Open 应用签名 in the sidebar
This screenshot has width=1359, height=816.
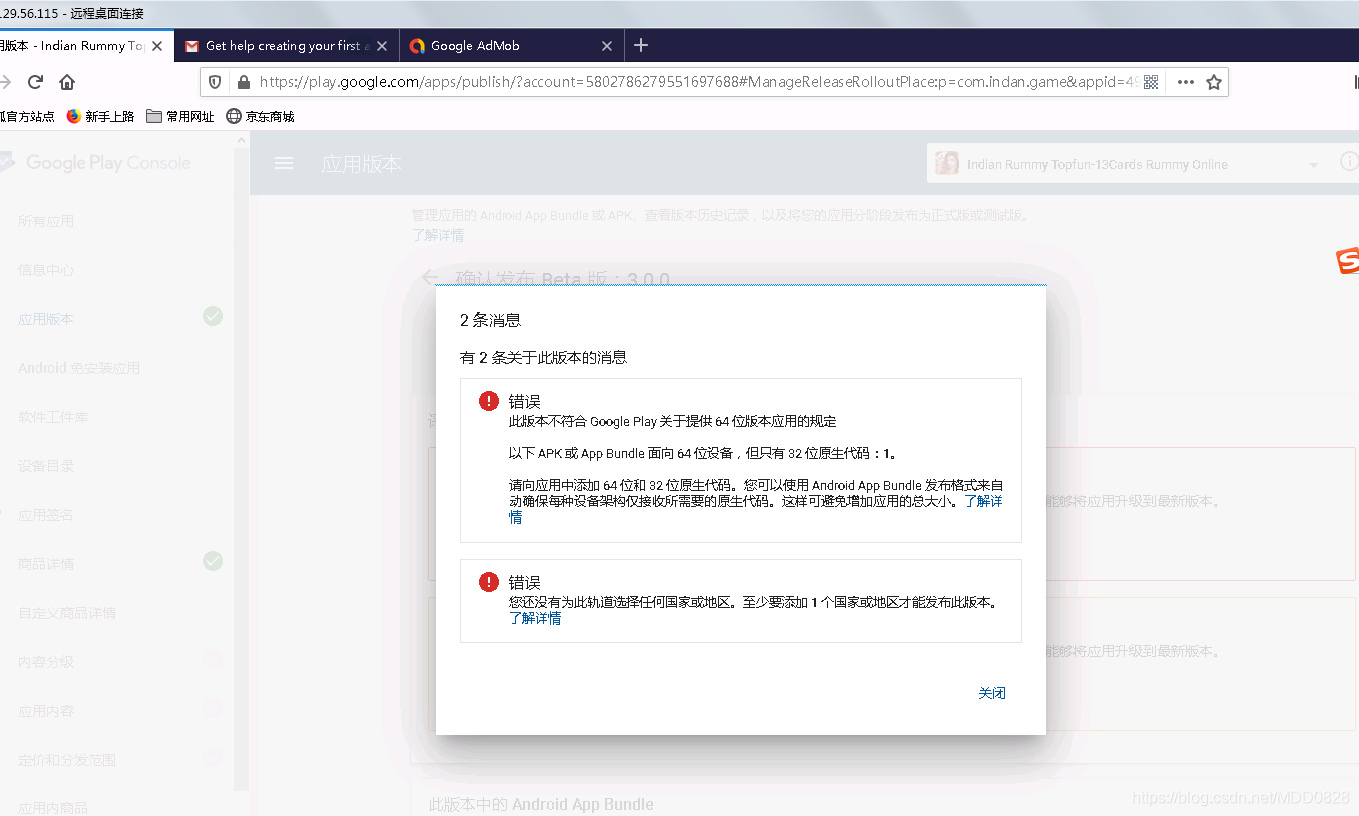tap(46, 515)
